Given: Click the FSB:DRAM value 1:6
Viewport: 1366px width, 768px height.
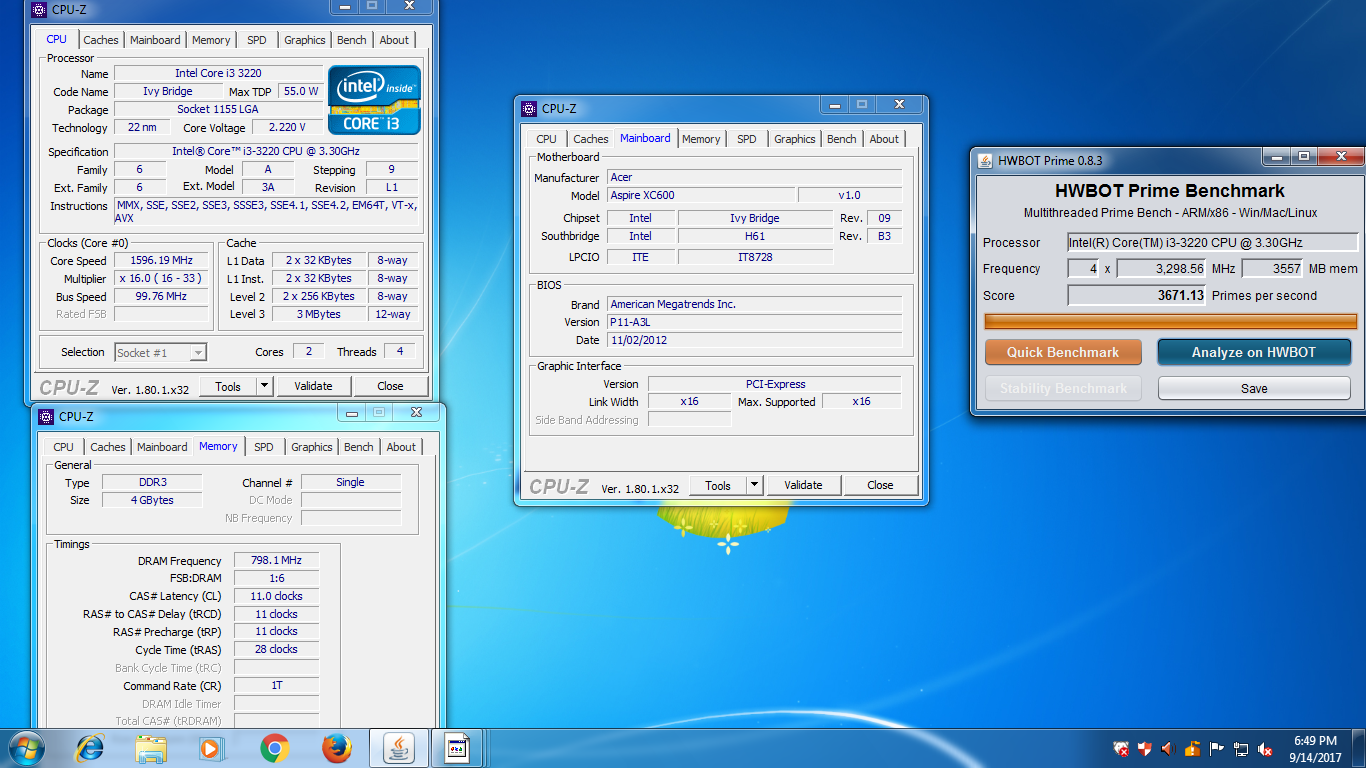Looking at the screenshot, I should point(277,578).
